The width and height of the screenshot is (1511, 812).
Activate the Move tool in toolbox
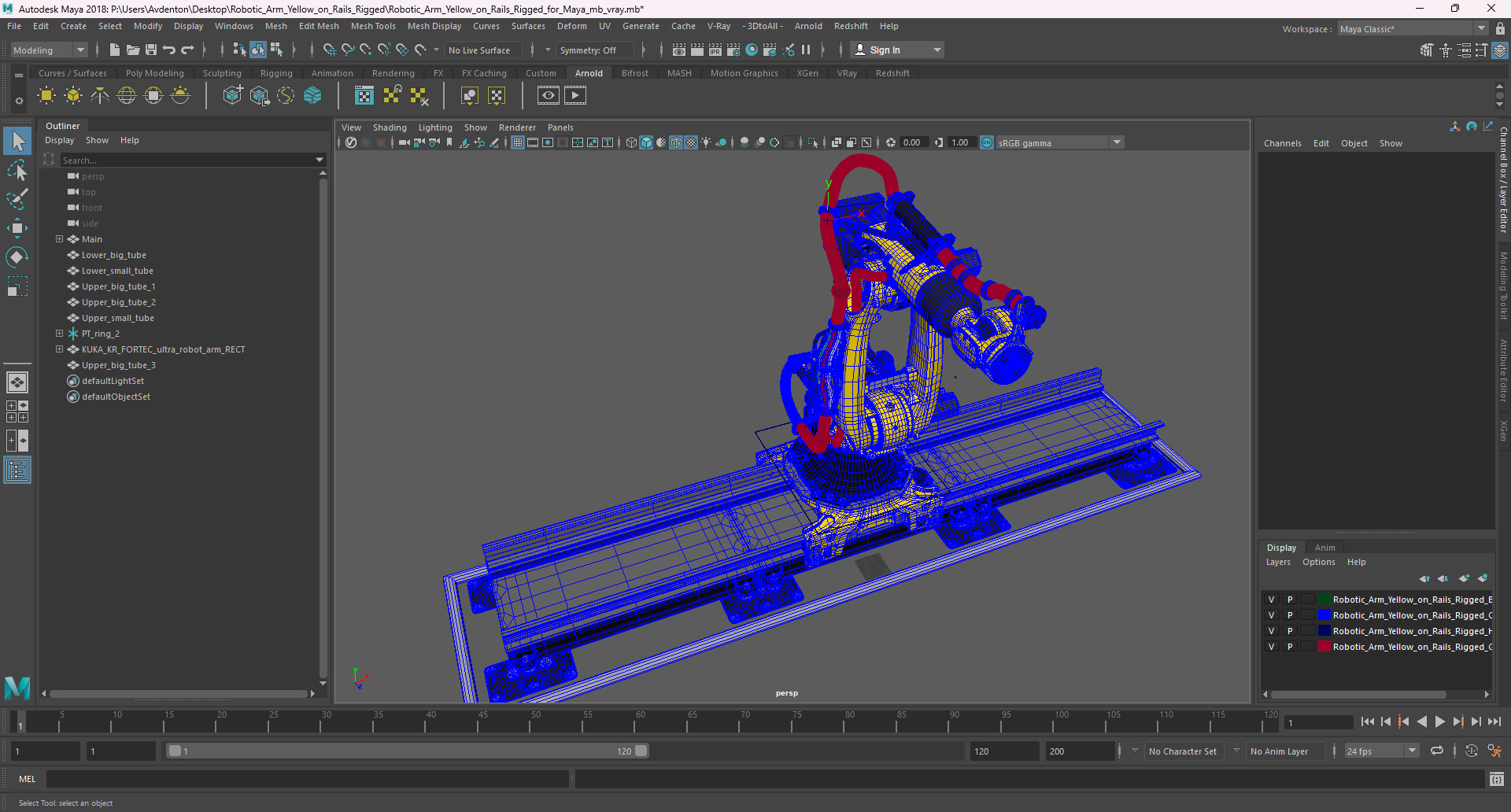click(17, 228)
